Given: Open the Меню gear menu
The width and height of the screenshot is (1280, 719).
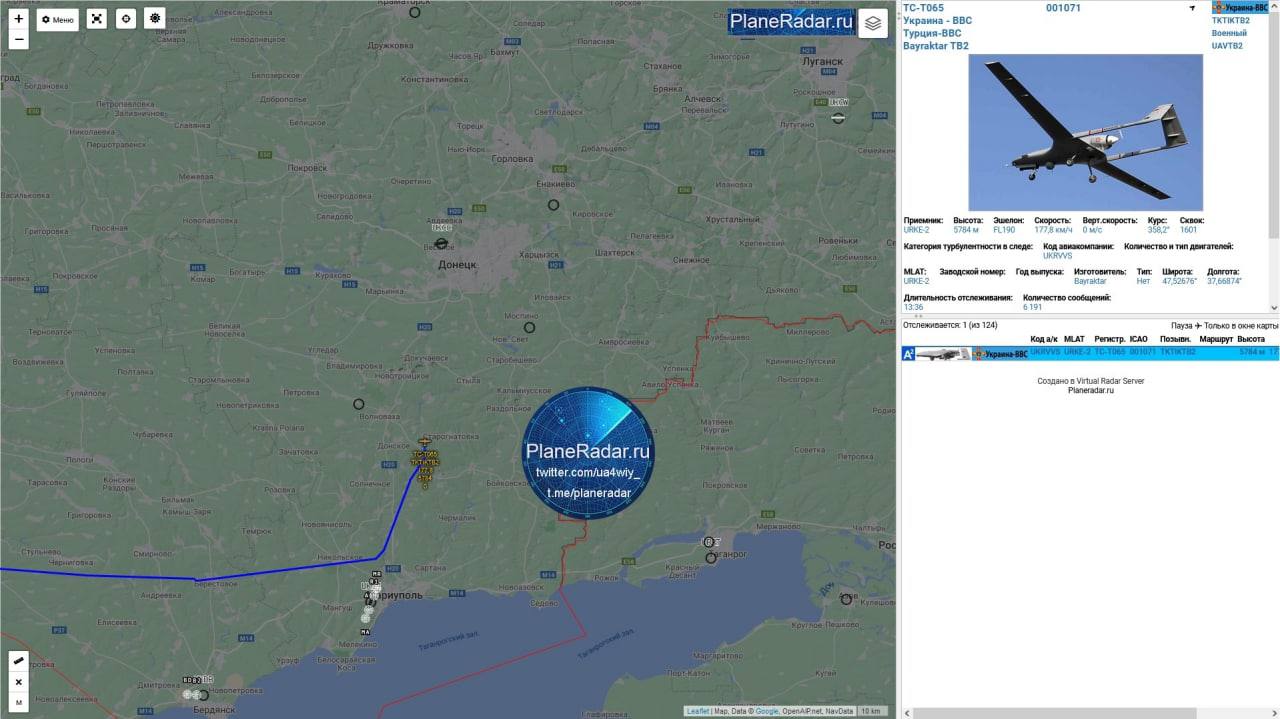Looking at the screenshot, I should (57, 19).
